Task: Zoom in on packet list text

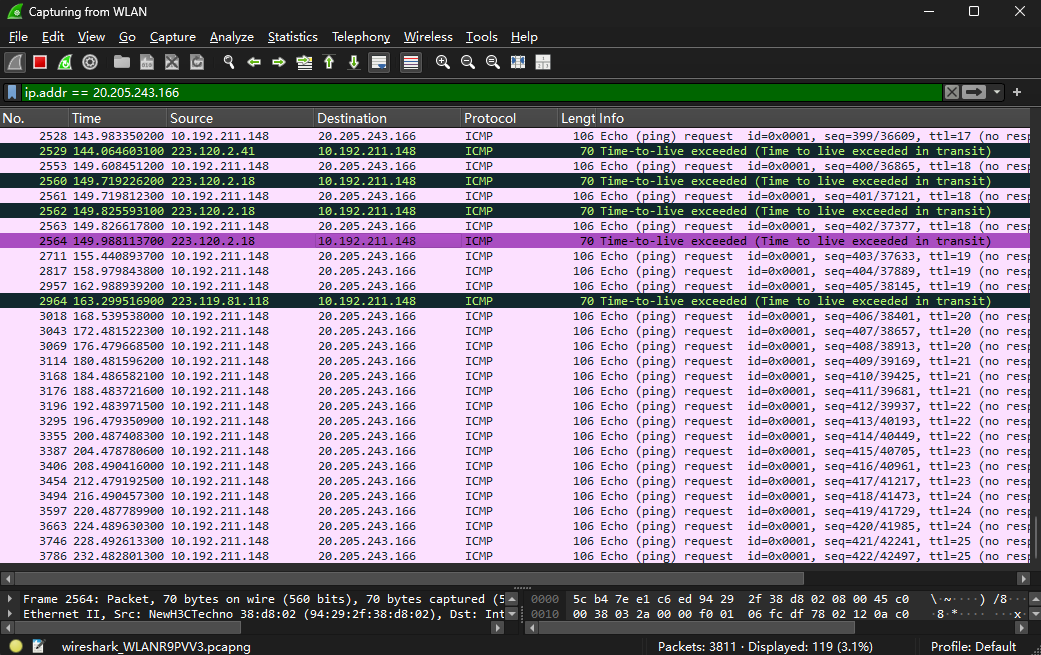Action: (443, 62)
